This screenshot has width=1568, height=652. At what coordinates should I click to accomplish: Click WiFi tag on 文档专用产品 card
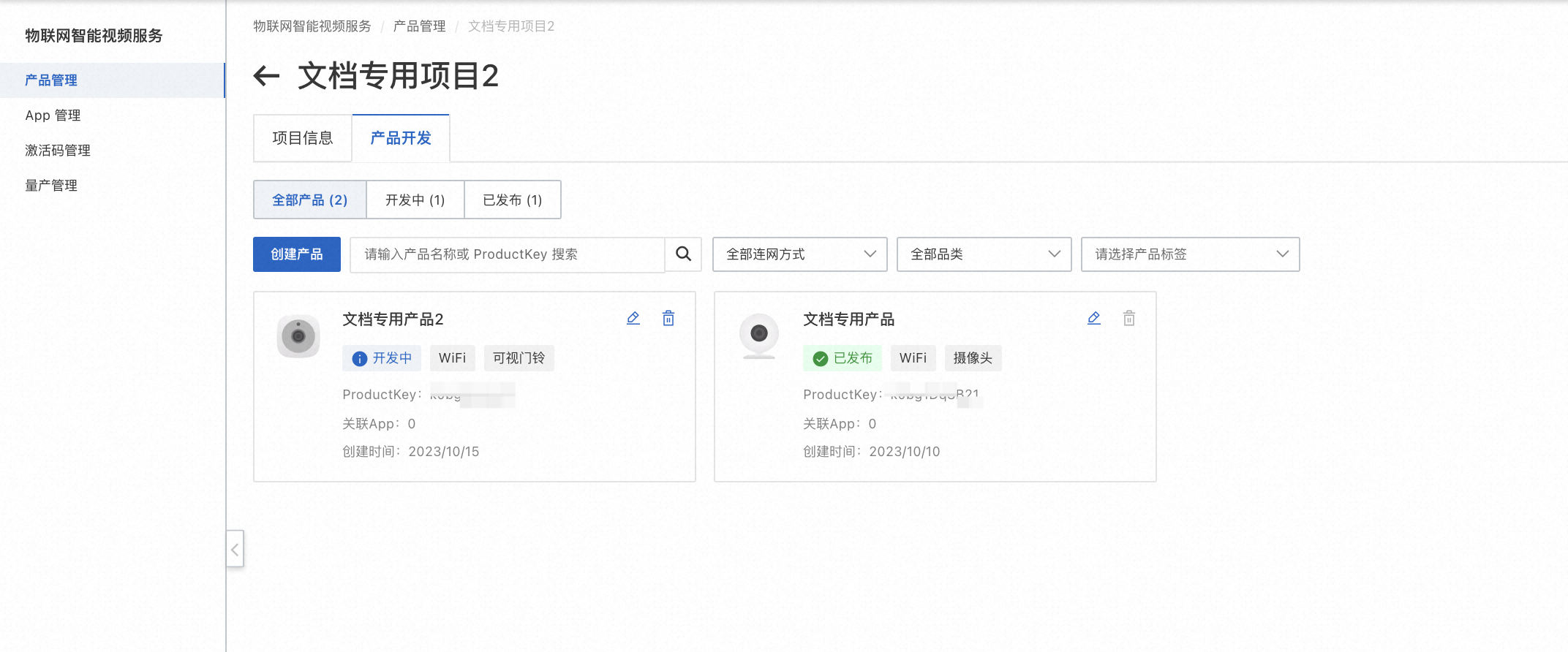coord(913,358)
